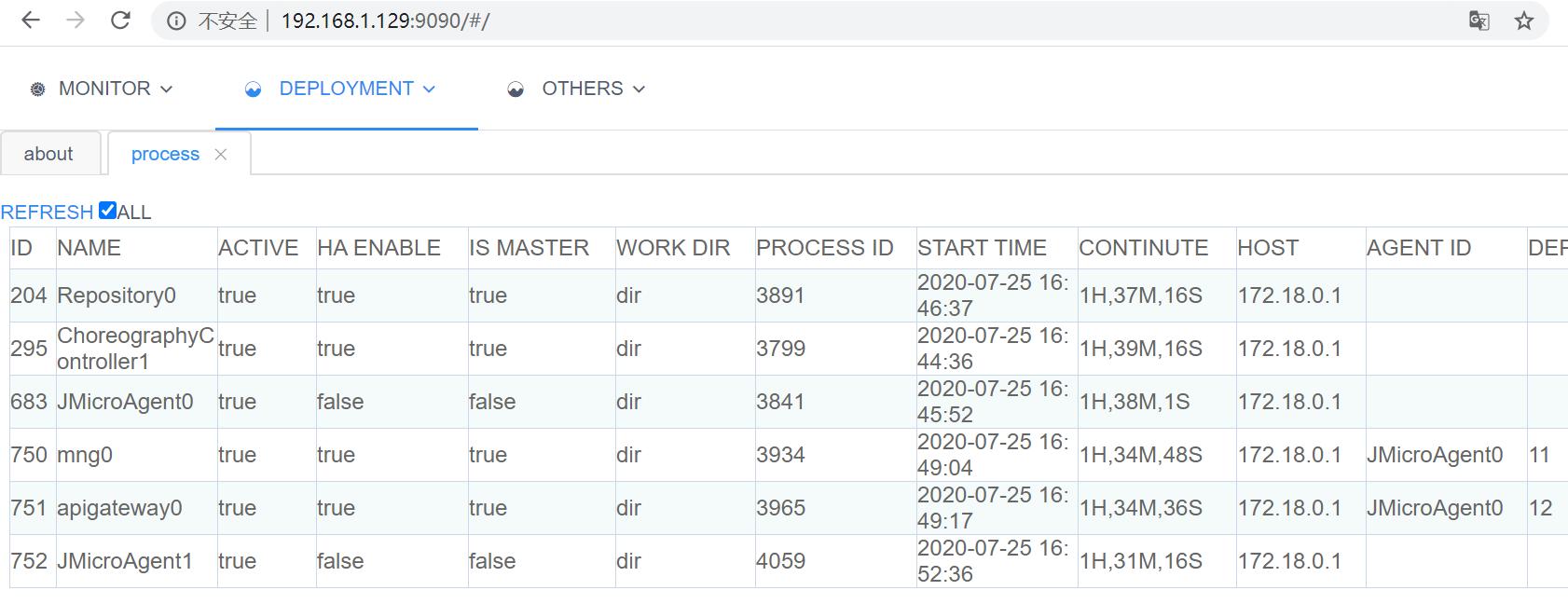Click the Repository0 row name
This screenshot has width=1568, height=604.
[x=117, y=295]
